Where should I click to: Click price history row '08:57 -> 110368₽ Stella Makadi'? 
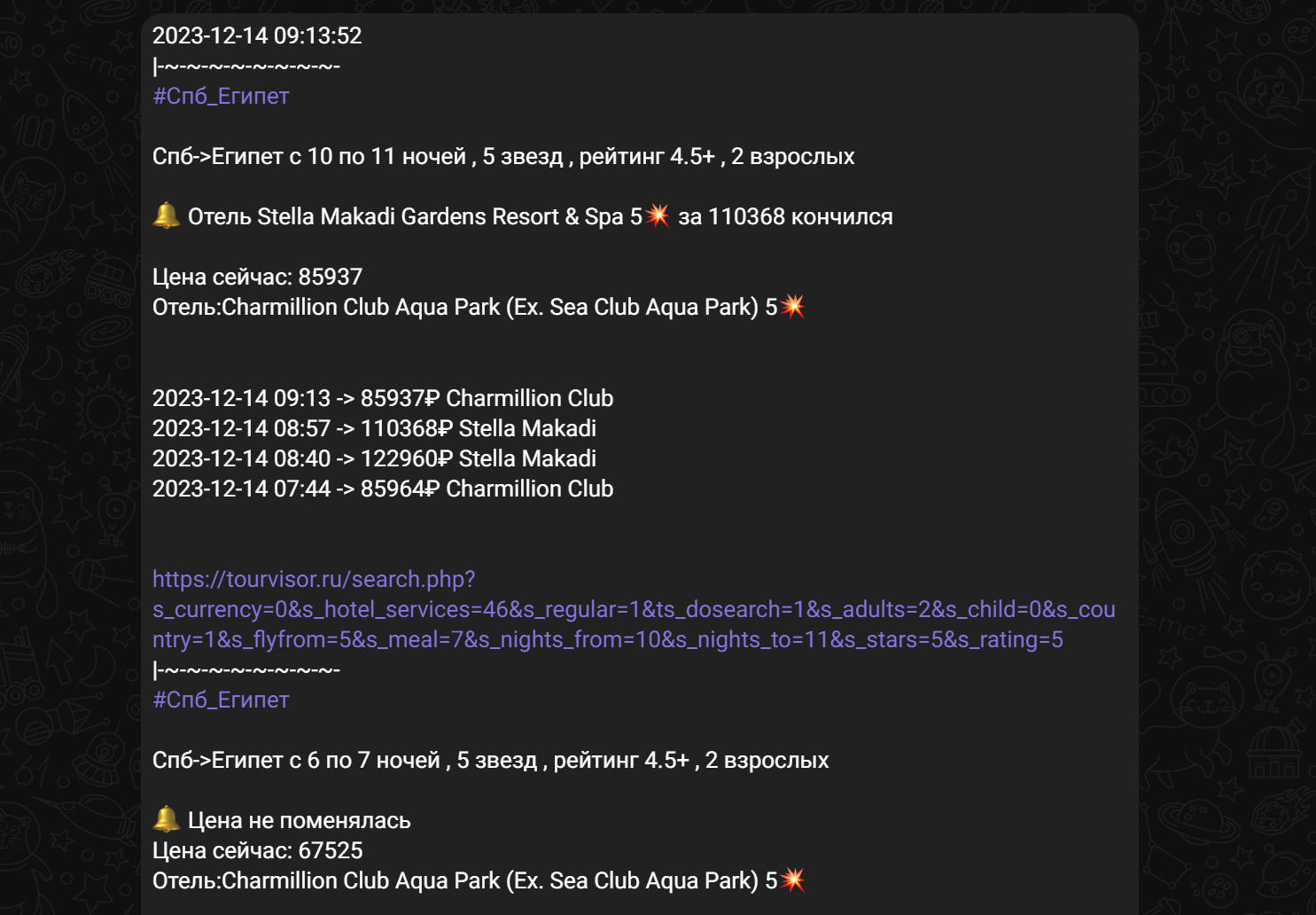click(x=374, y=428)
